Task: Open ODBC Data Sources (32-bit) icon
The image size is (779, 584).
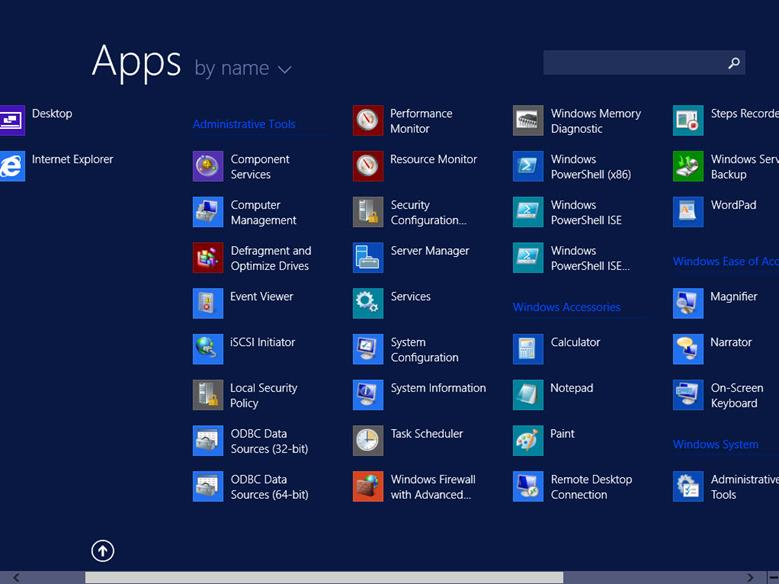Action: [208, 440]
